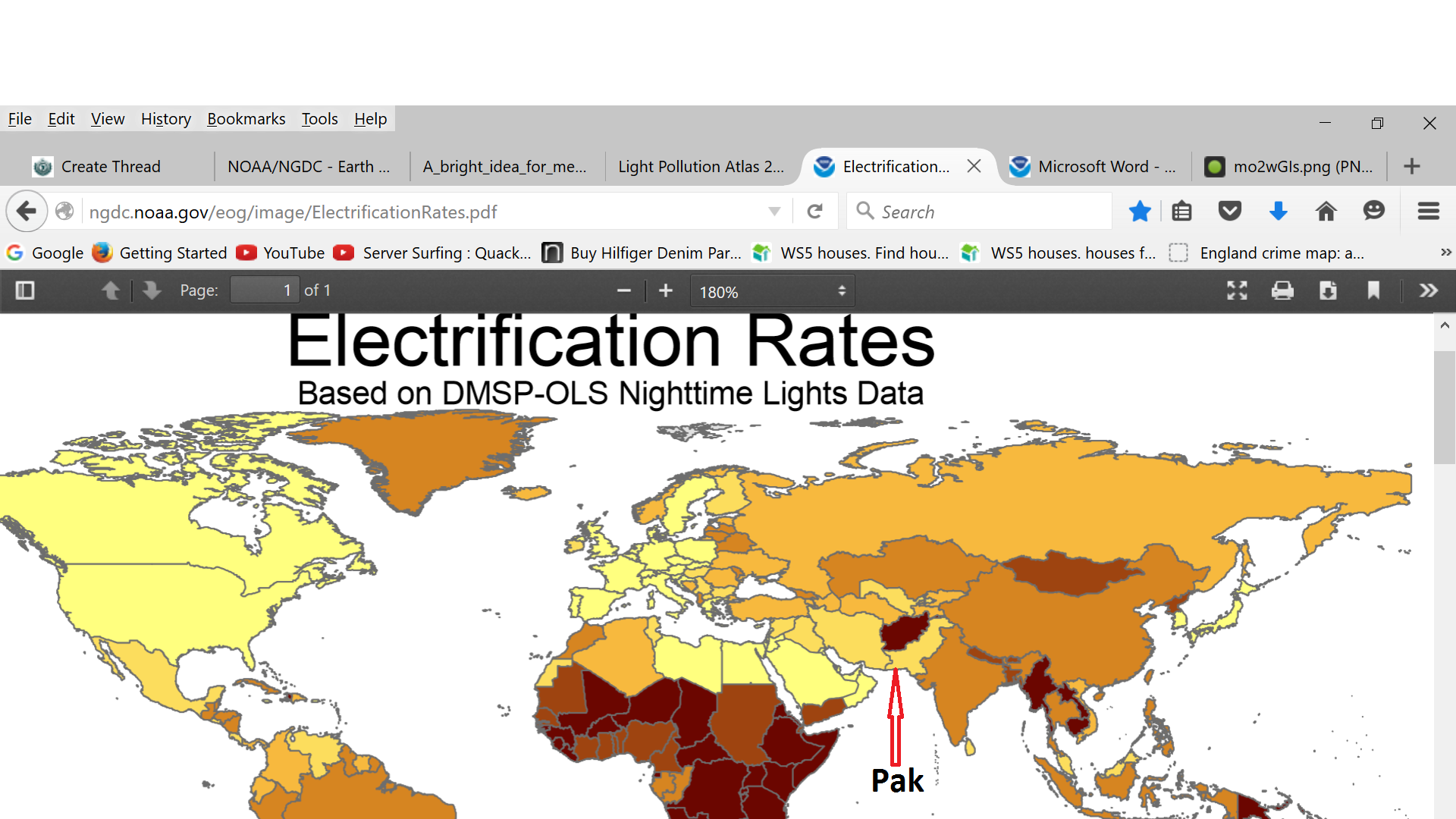Screen dimensions: 1456x819
Task: Open the Help menu
Action: pos(371,119)
